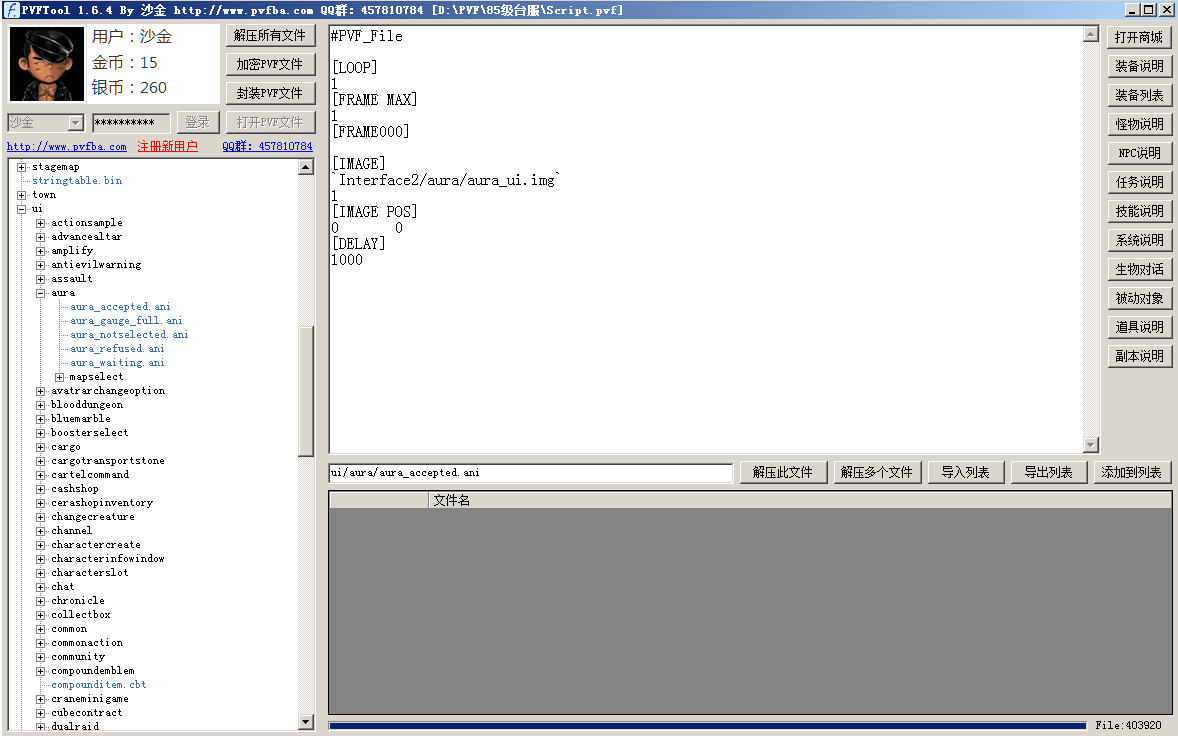Select aura_refused.ani file

[x=117, y=349]
